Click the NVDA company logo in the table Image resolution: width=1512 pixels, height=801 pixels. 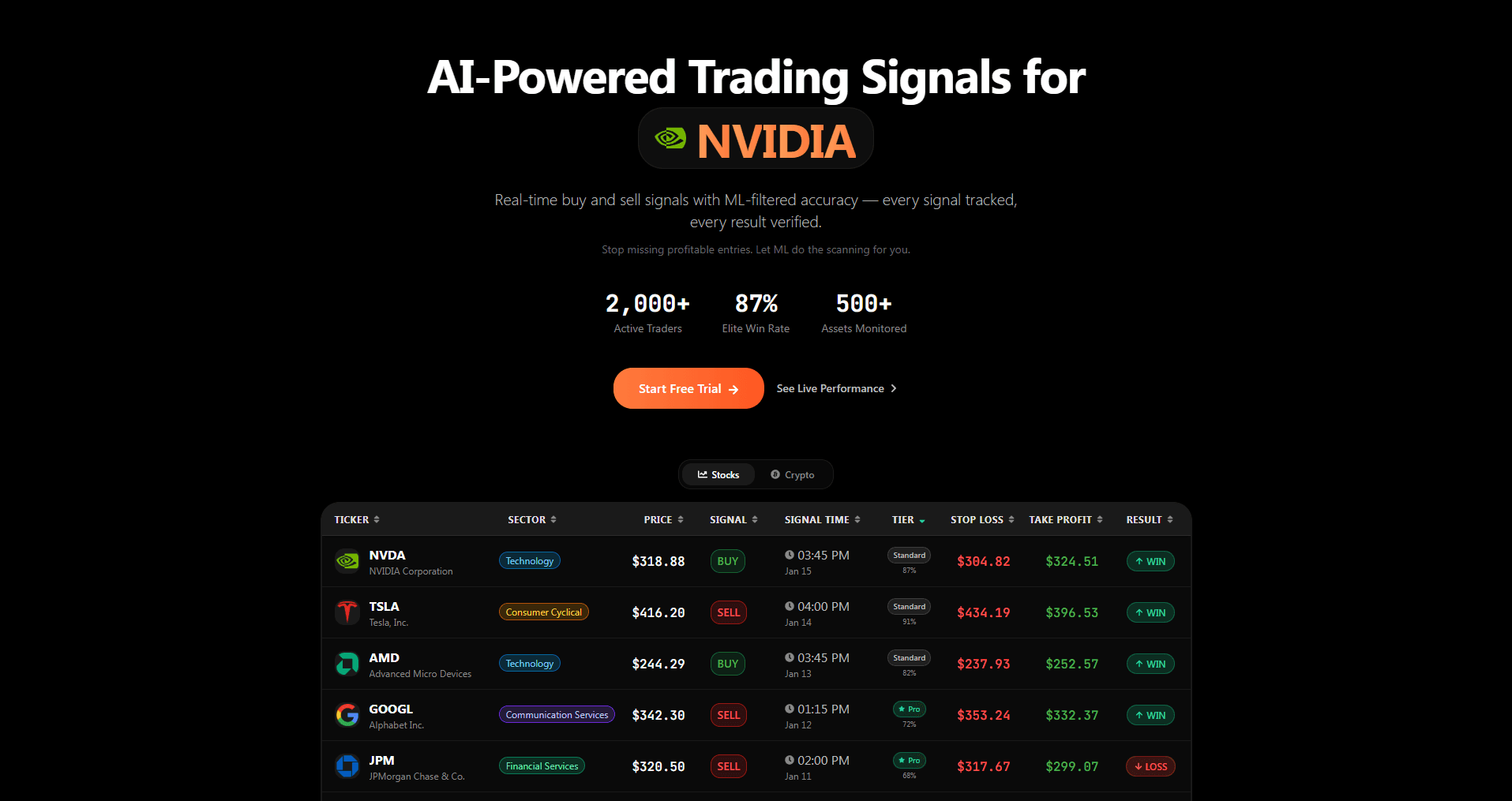(347, 561)
